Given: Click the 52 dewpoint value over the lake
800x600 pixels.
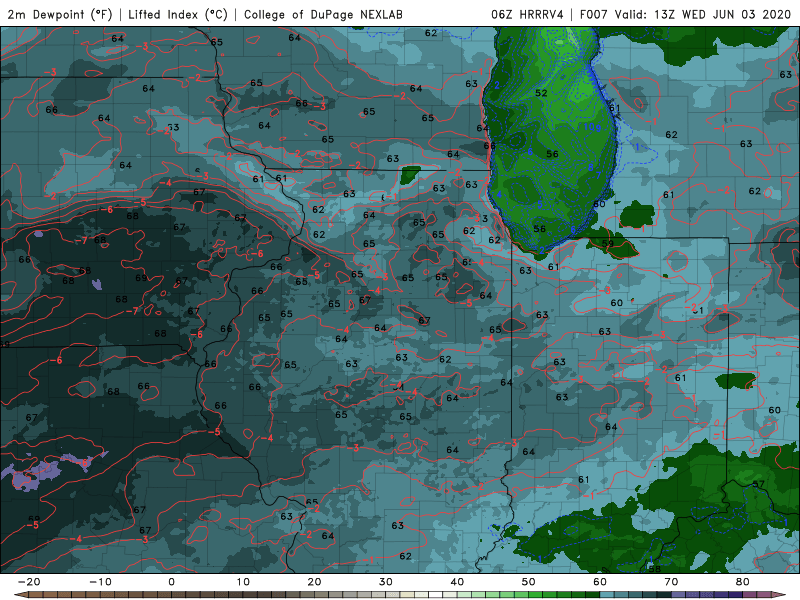Looking at the screenshot, I should pos(541,93).
